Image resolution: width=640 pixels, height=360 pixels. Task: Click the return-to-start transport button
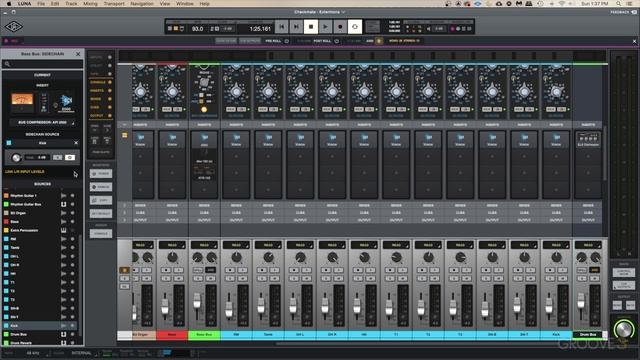[281, 27]
